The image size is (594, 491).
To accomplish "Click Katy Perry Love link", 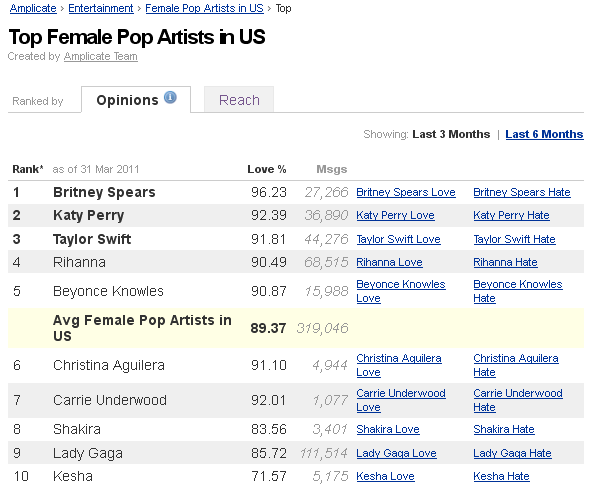I will pyautogui.click(x=395, y=215).
